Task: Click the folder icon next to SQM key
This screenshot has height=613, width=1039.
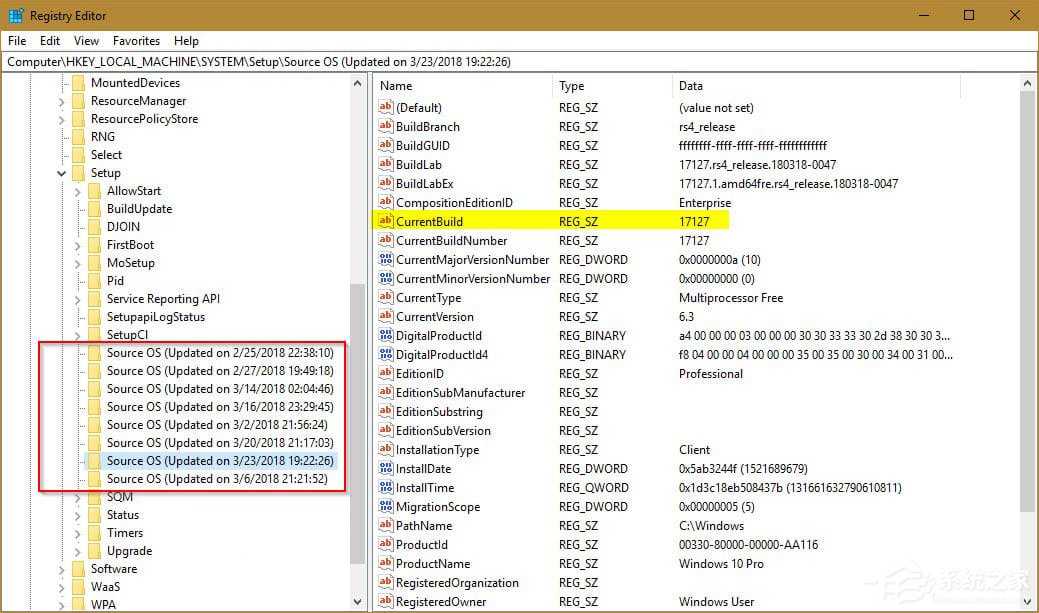Action: pyautogui.click(x=96, y=496)
